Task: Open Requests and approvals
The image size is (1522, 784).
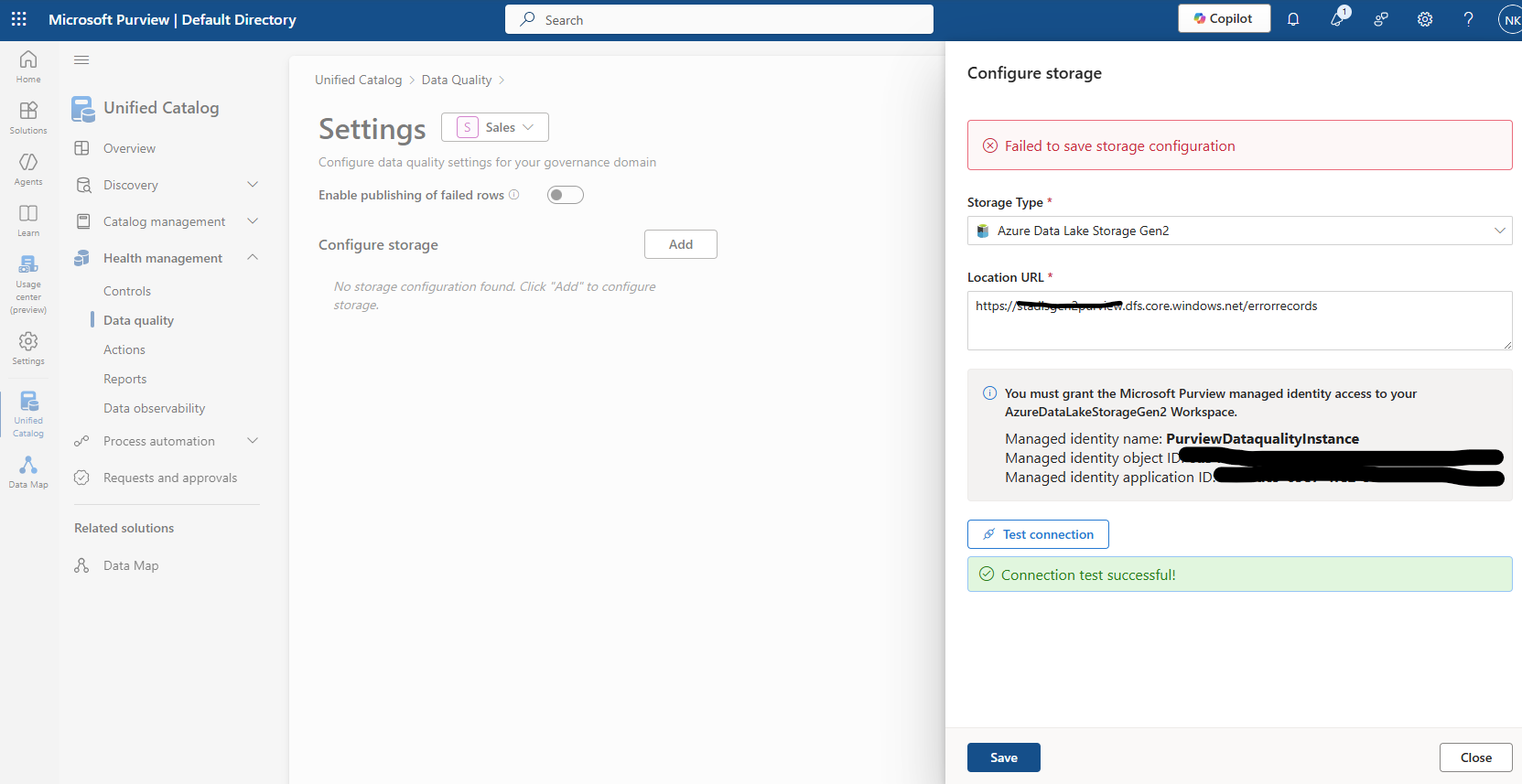Action: pyautogui.click(x=170, y=478)
